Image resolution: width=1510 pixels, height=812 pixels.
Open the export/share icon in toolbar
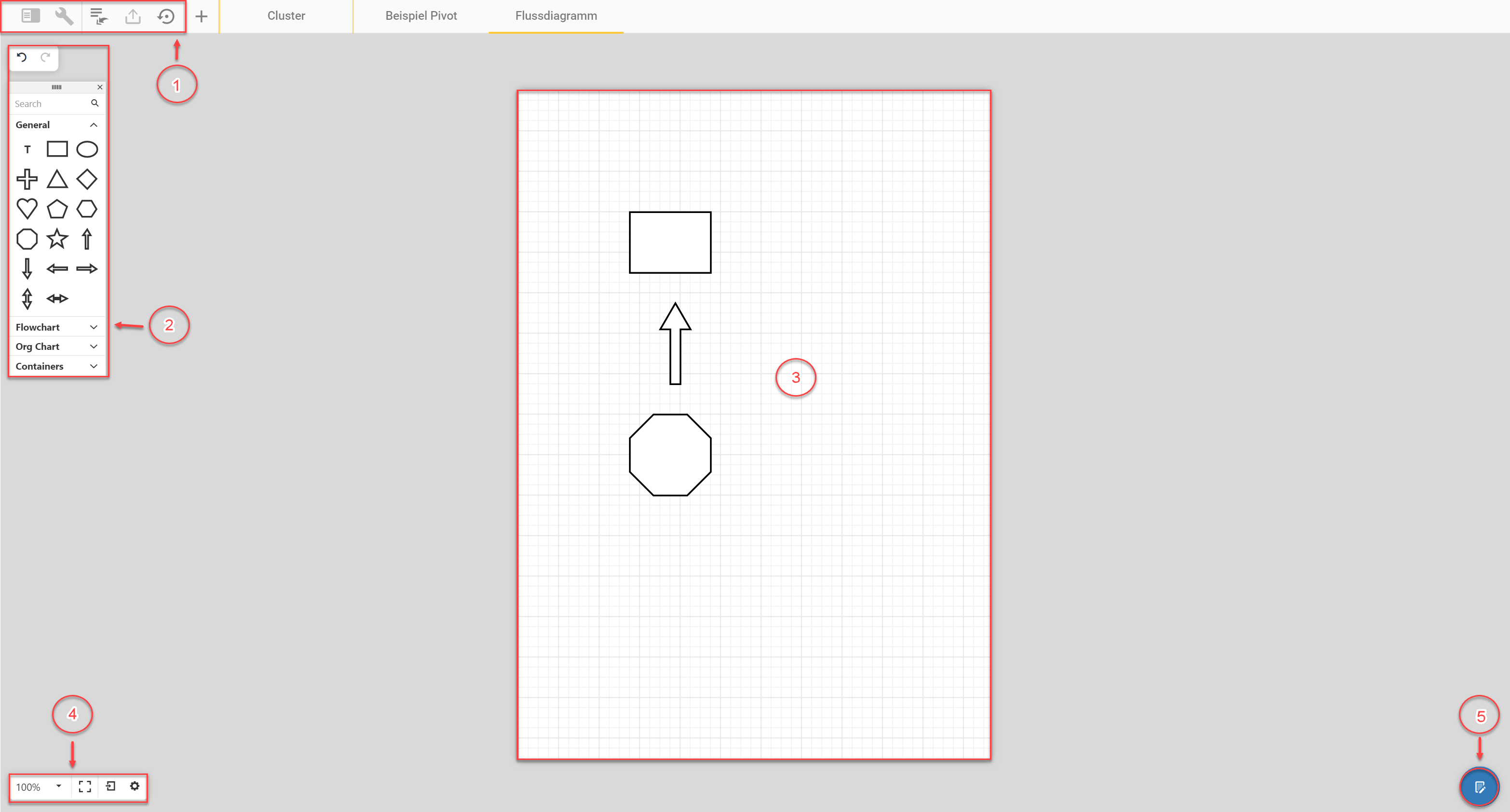(133, 16)
